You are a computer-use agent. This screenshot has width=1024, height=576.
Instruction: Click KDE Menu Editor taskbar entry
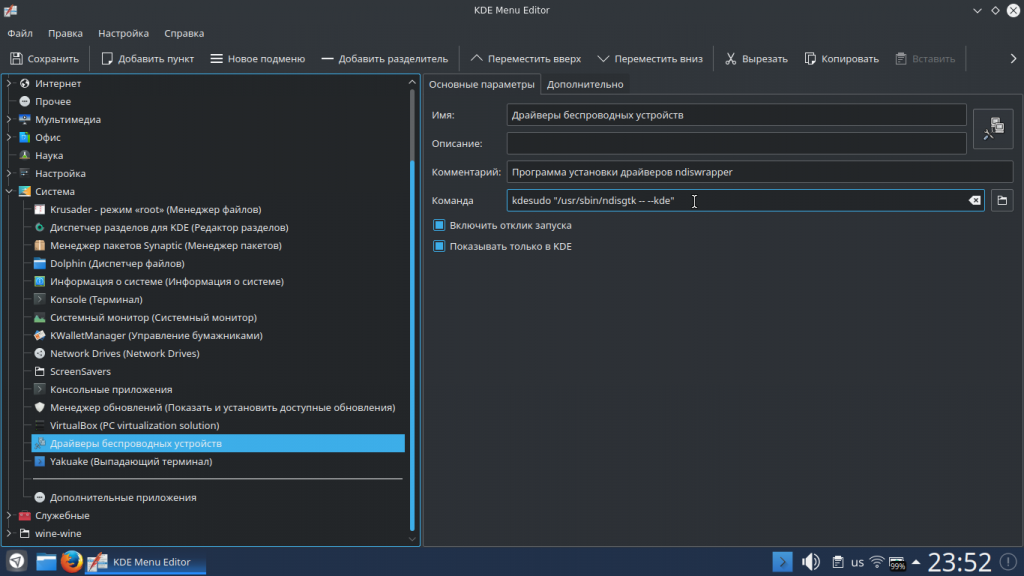pyautogui.click(x=145, y=562)
